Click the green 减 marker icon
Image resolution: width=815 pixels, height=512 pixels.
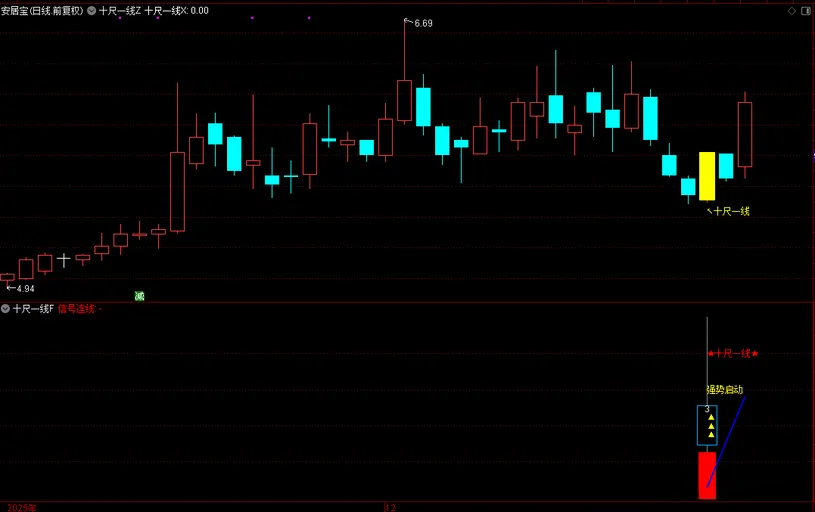point(139,296)
